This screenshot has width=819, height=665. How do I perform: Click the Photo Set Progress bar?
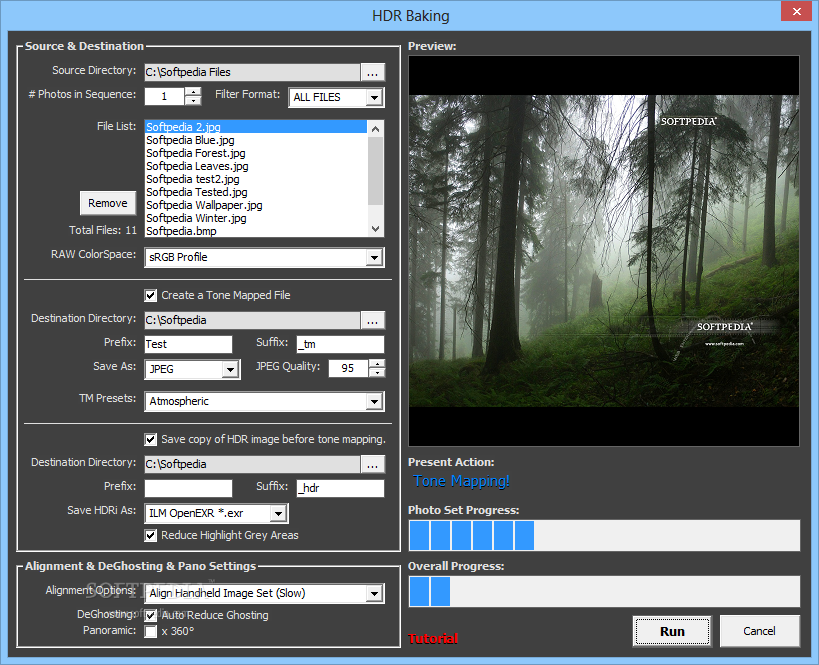coord(604,535)
